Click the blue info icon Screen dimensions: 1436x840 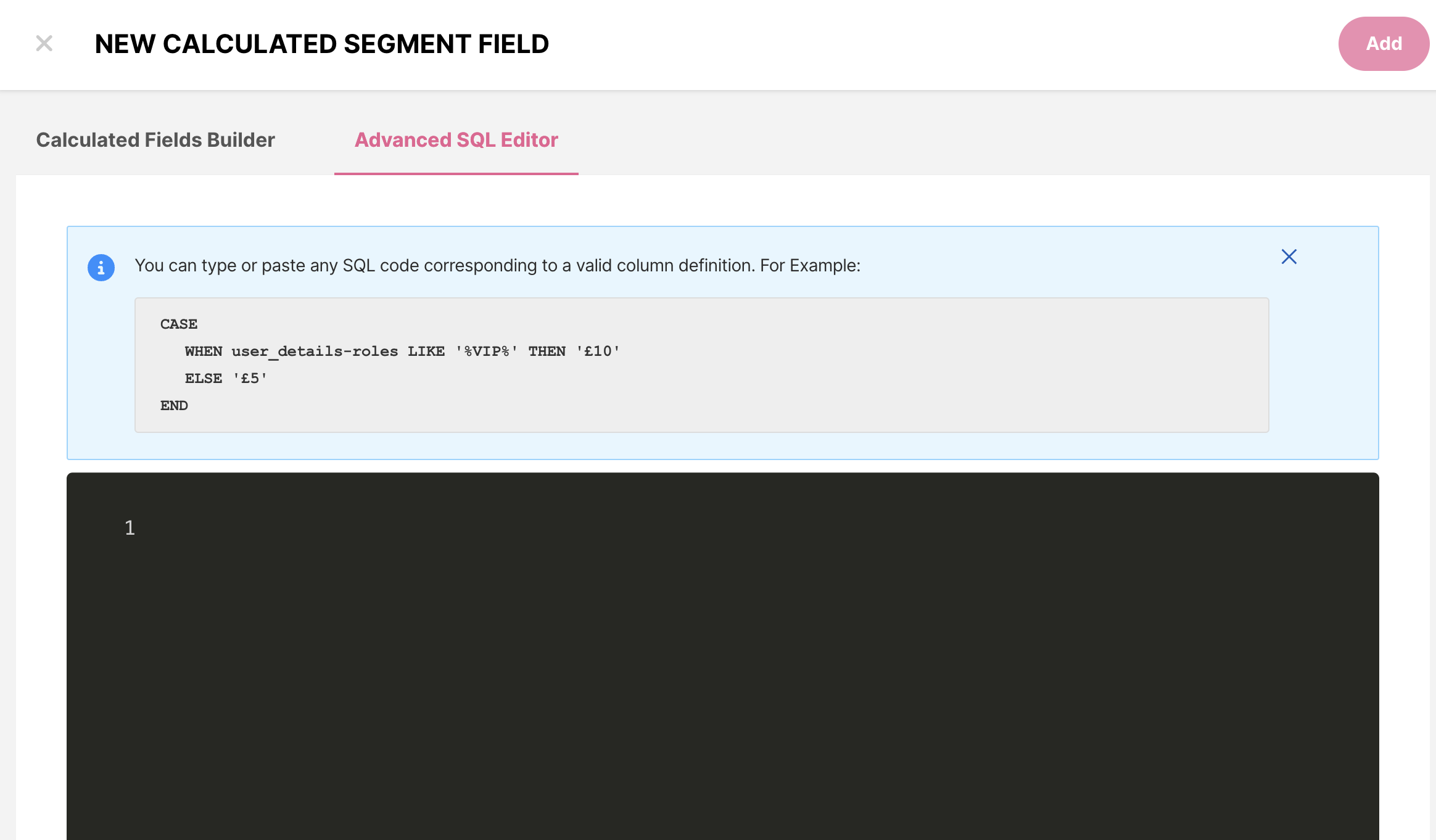[x=101, y=268]
